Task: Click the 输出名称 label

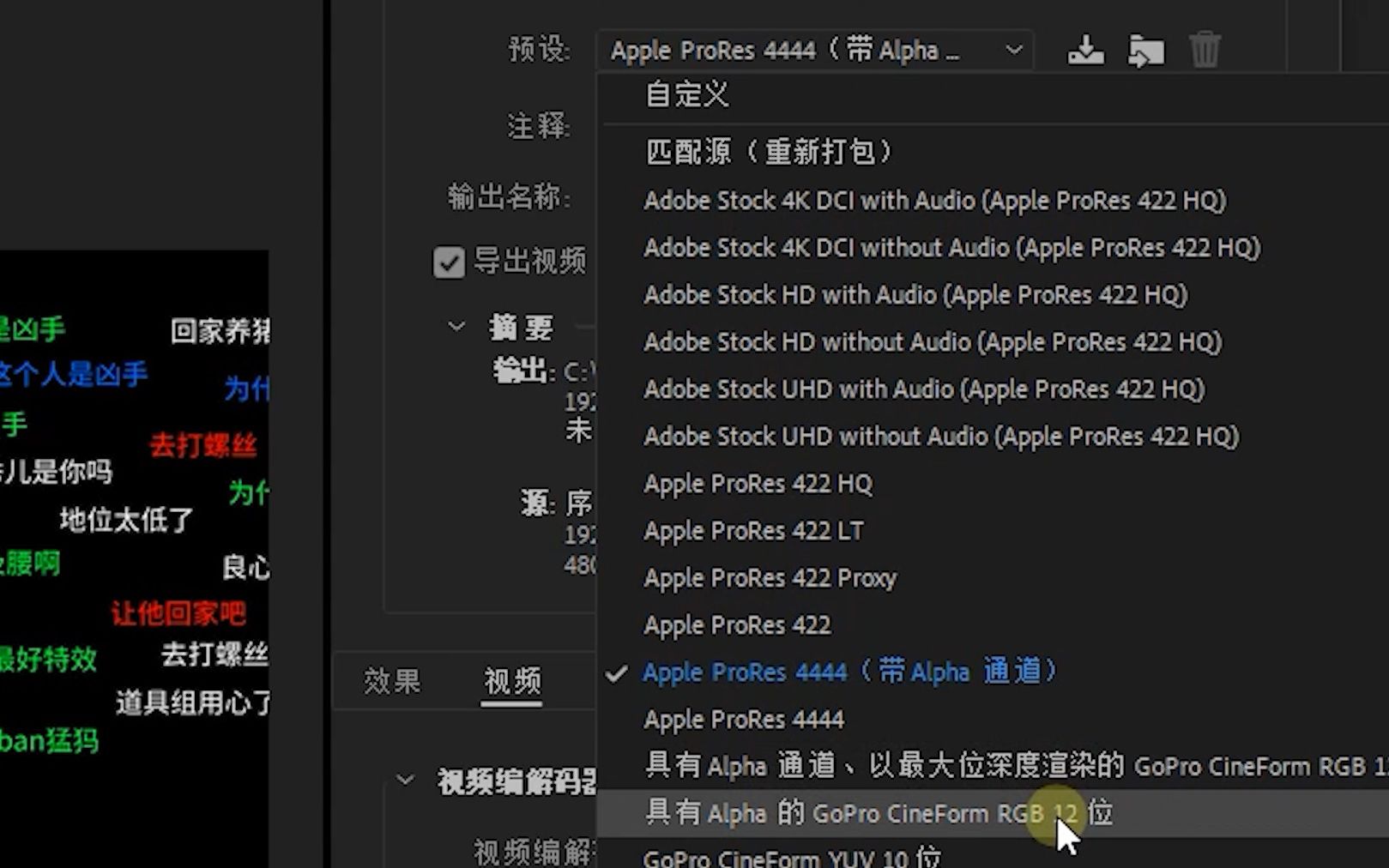Action: coord(509,197)
